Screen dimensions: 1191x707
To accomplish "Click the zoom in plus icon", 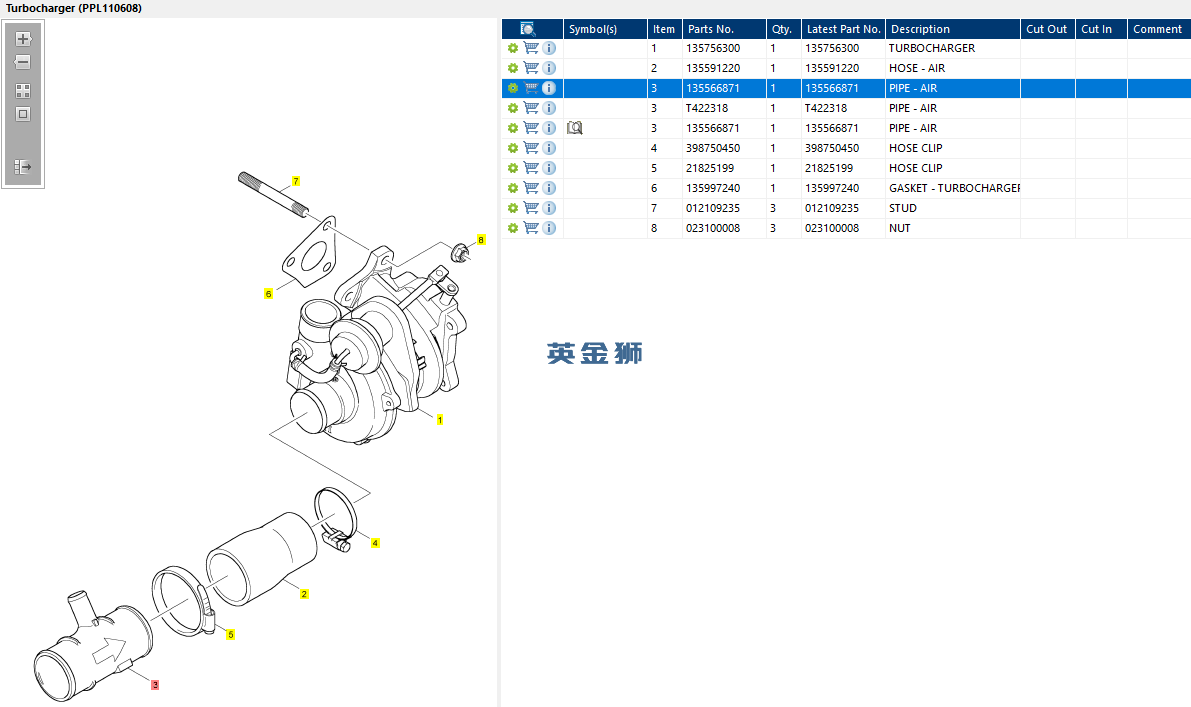I will pos(23,39).
